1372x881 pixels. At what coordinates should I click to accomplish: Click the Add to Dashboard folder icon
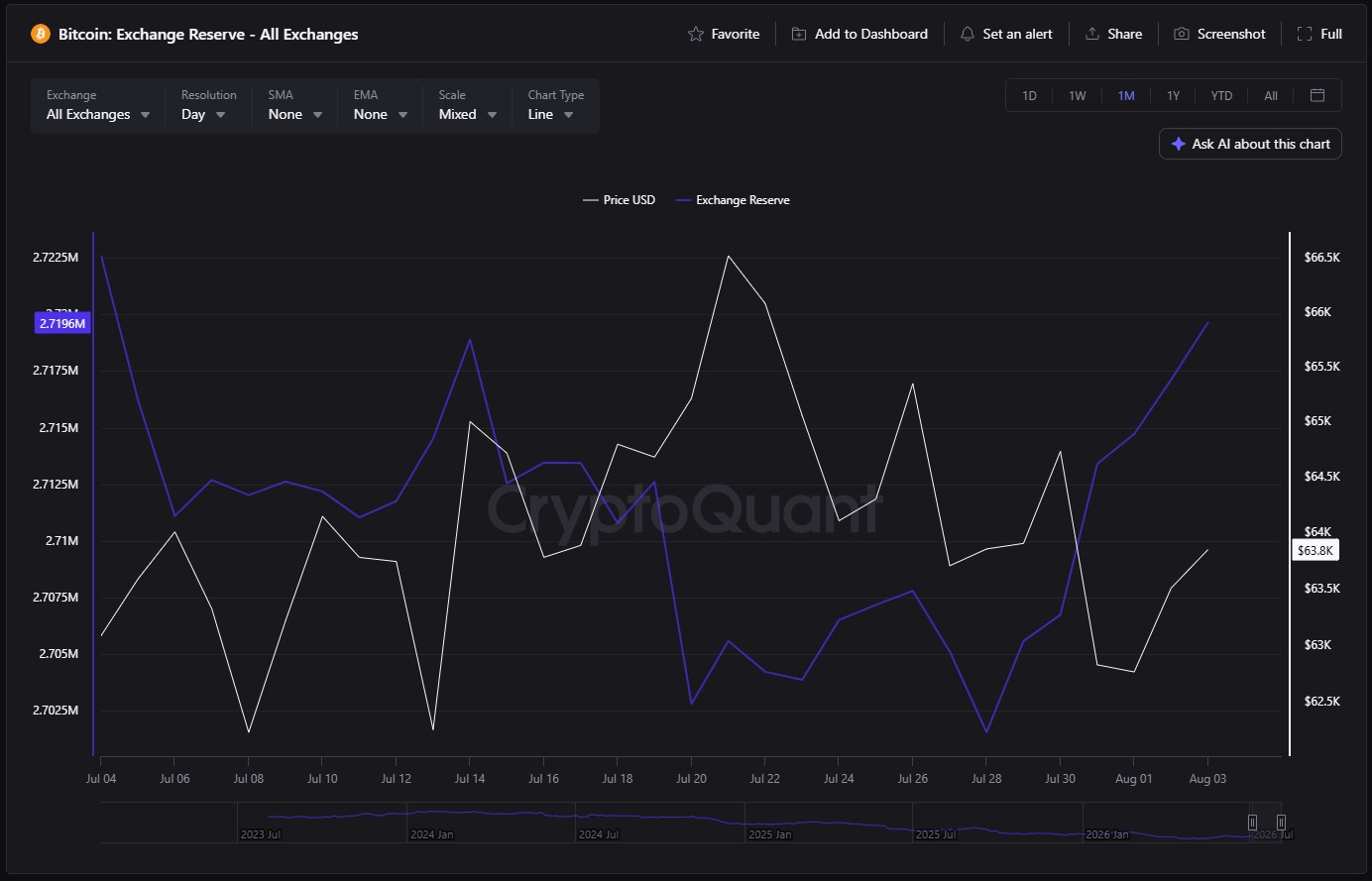point(798,34)
